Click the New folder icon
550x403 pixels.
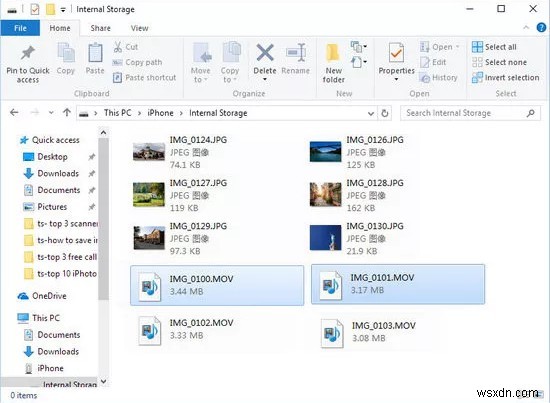(x=333, y=54)
